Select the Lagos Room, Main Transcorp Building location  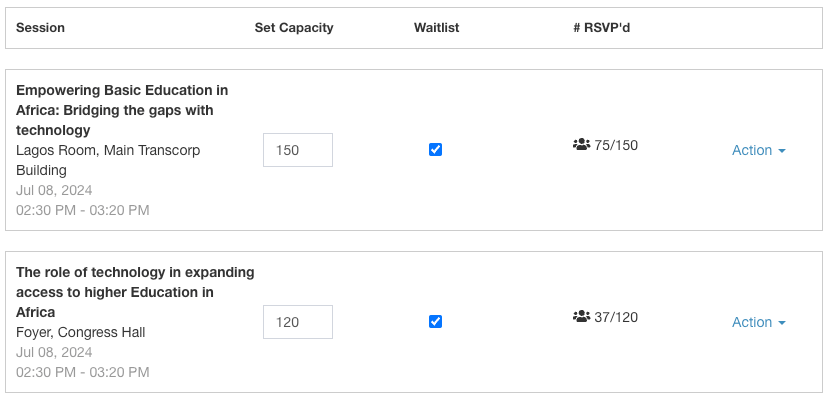pyautogui.click(x=108, y=160)
